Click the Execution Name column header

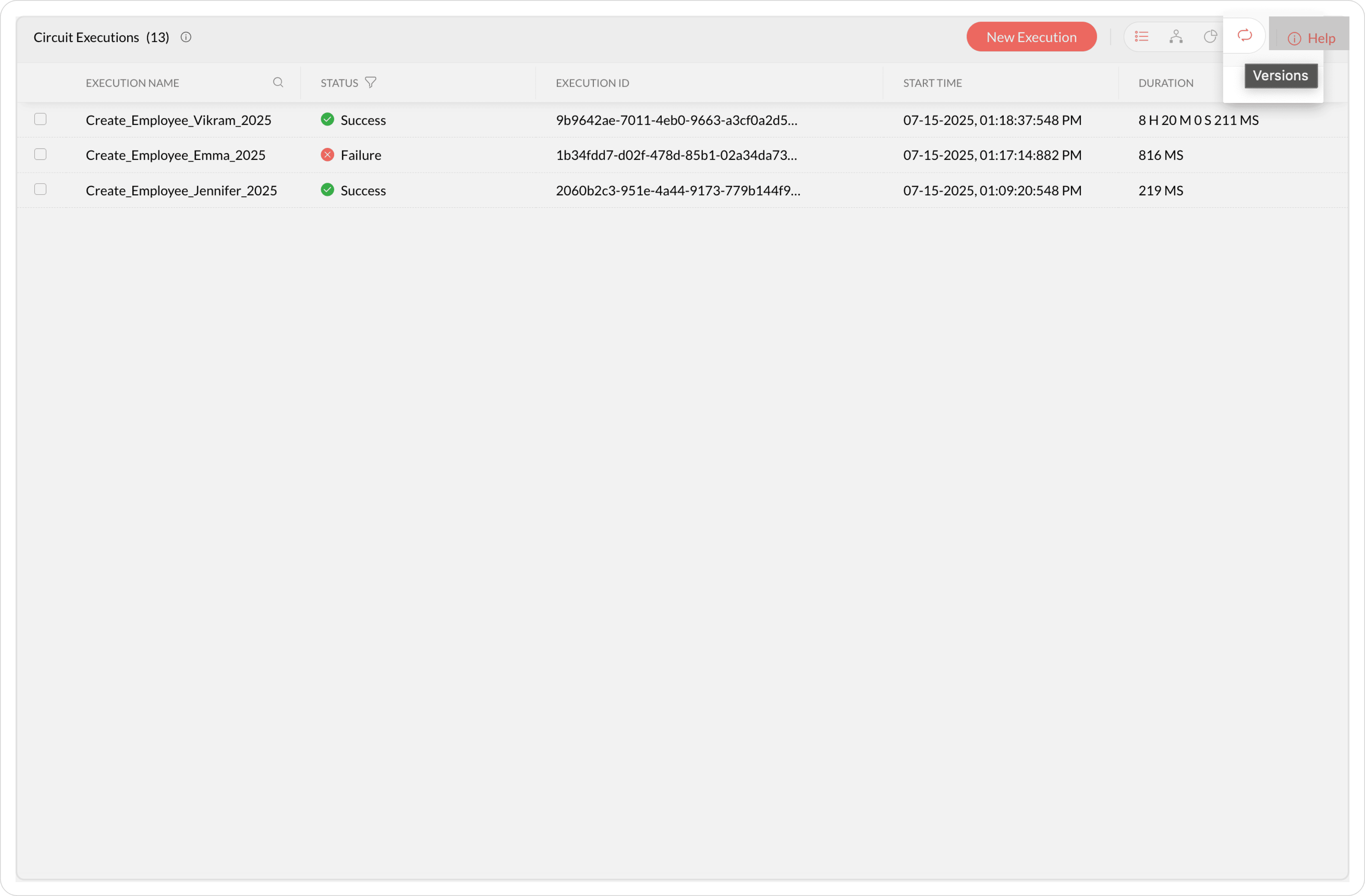pos(132,83)
